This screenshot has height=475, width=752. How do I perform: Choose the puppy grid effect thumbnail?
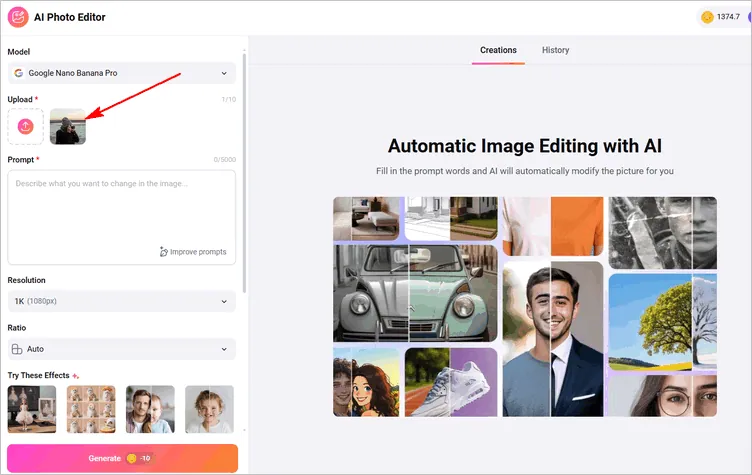91,409
